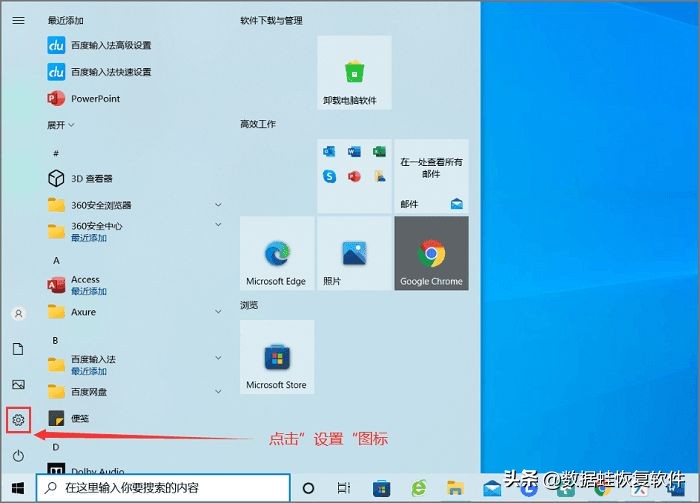Open the Documents icon in Start sidebar
This screenshot has width=700, height=503.
click(x=18, y=349)
